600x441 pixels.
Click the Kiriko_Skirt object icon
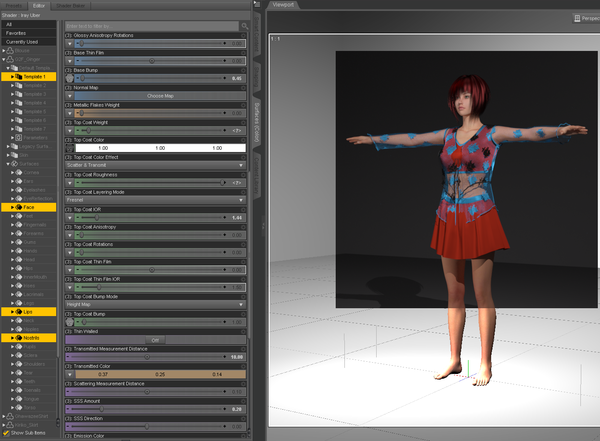pyautogui.click(x=10, y=425)
